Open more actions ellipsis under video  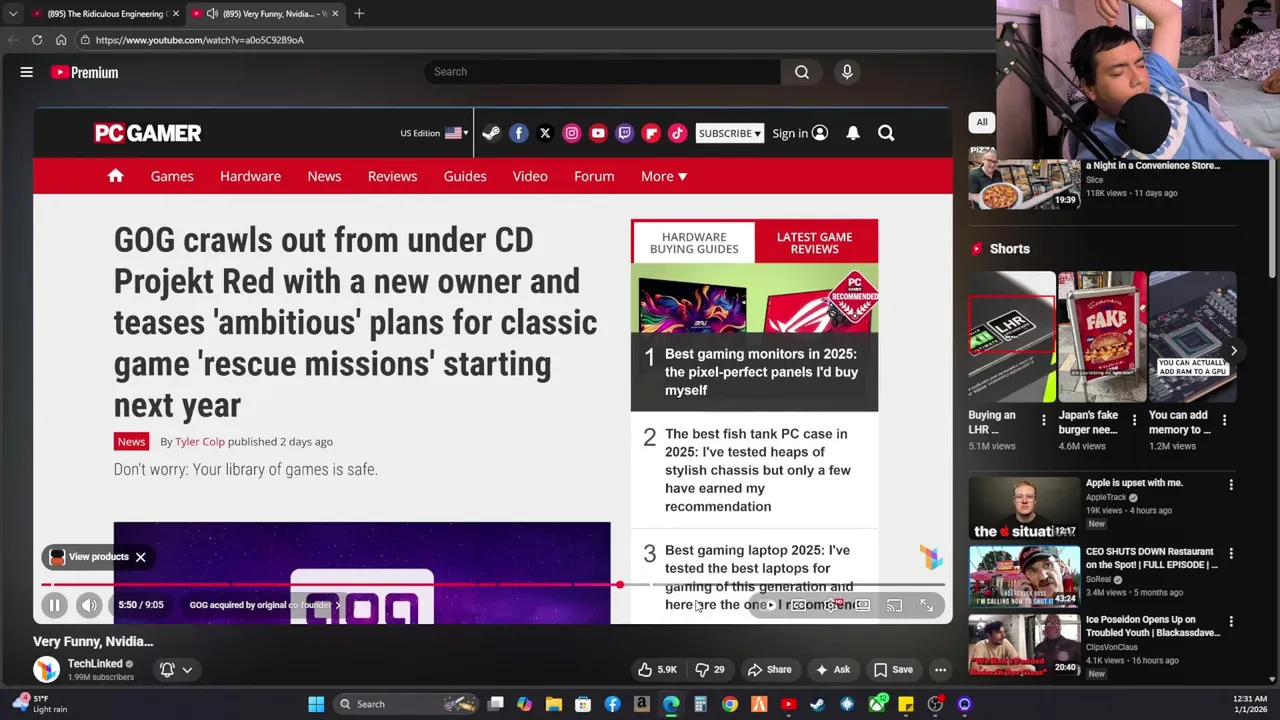tap(940, 670)
